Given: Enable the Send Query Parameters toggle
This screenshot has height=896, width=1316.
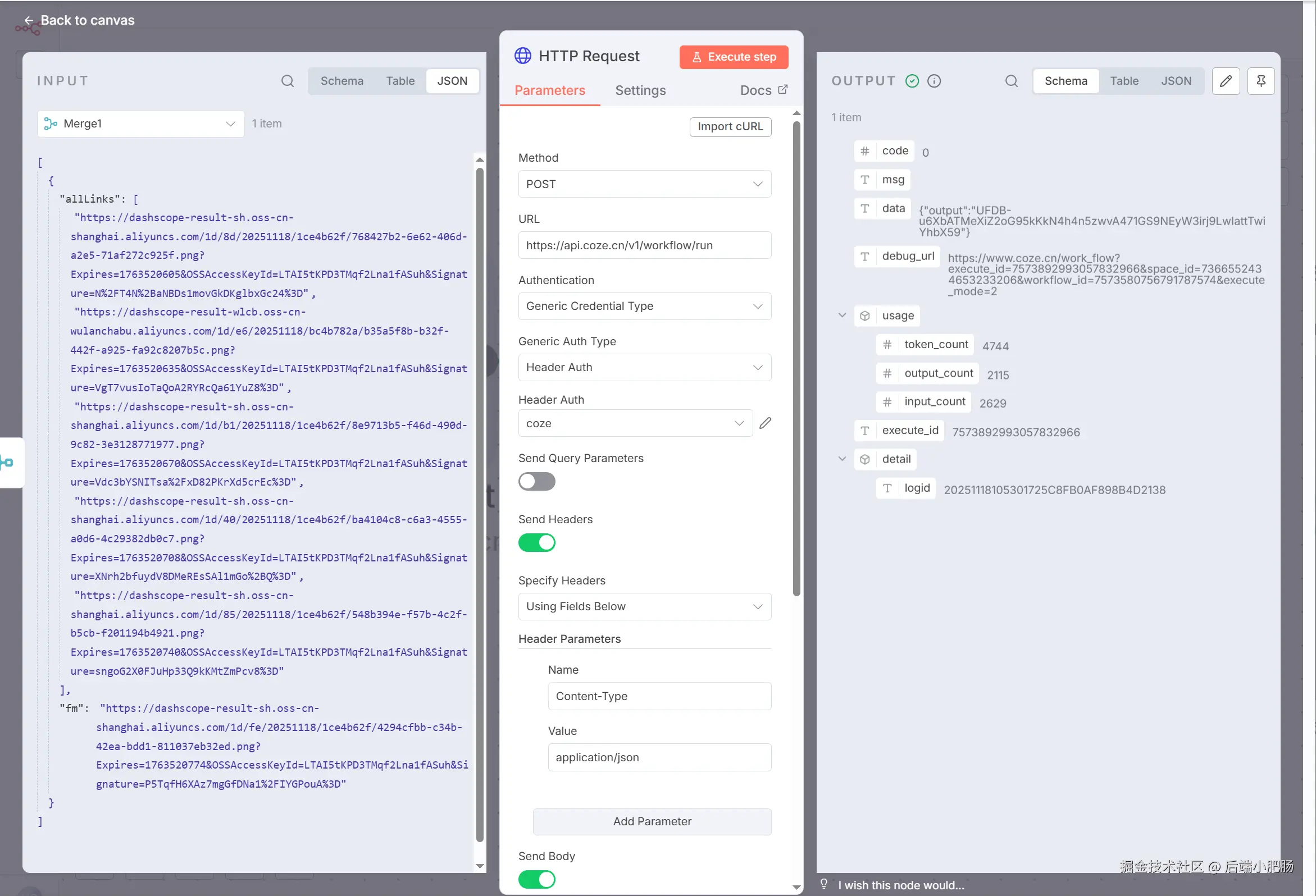Looking at the screenshot, I should click(x=536, y=482).
